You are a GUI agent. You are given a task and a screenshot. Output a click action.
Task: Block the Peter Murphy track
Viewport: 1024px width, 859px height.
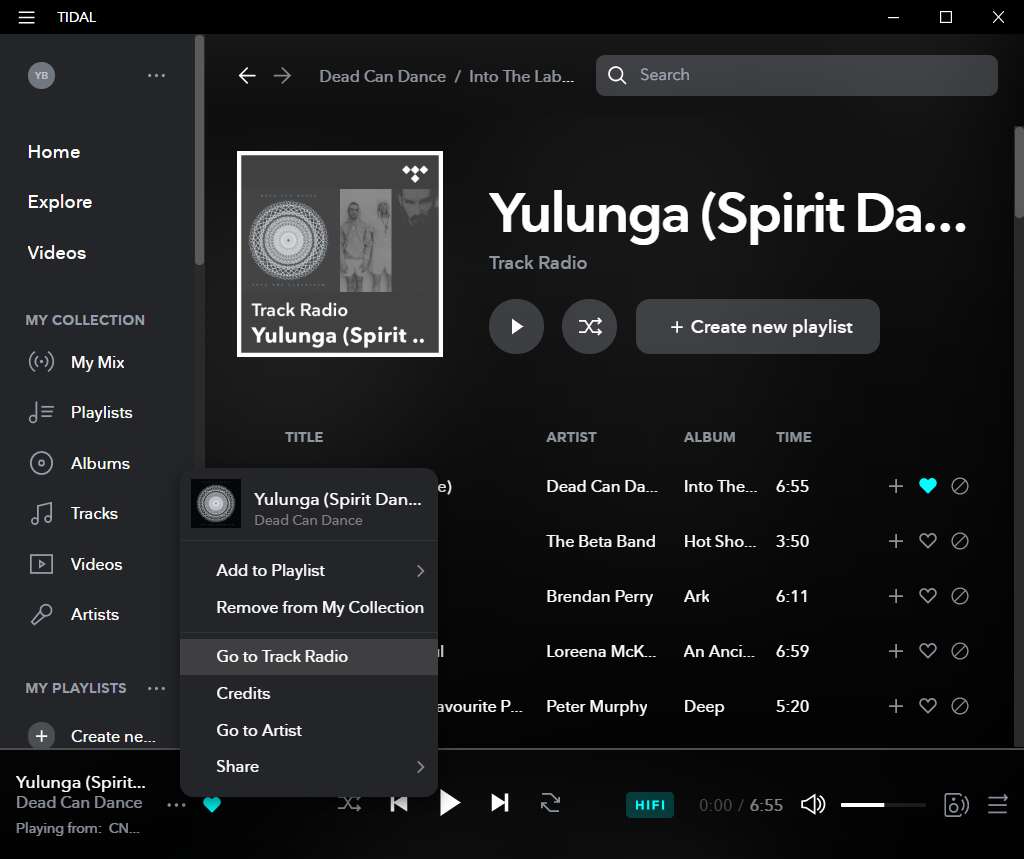959,705
